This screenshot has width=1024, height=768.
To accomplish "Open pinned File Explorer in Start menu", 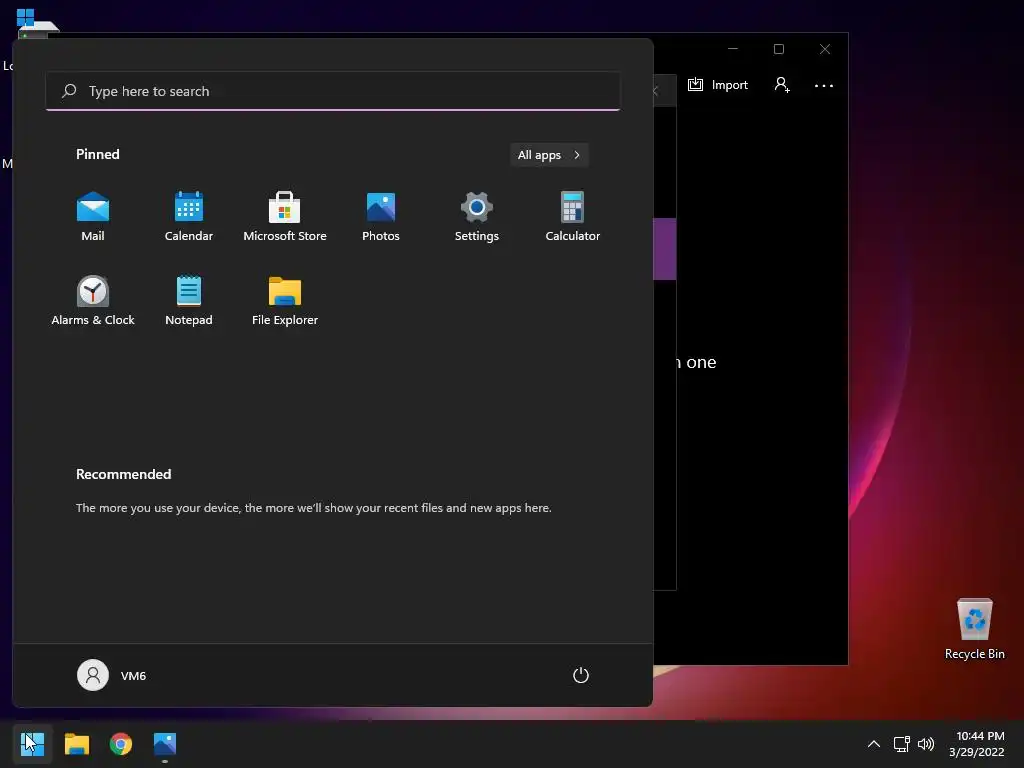I will tap(285, 301).
